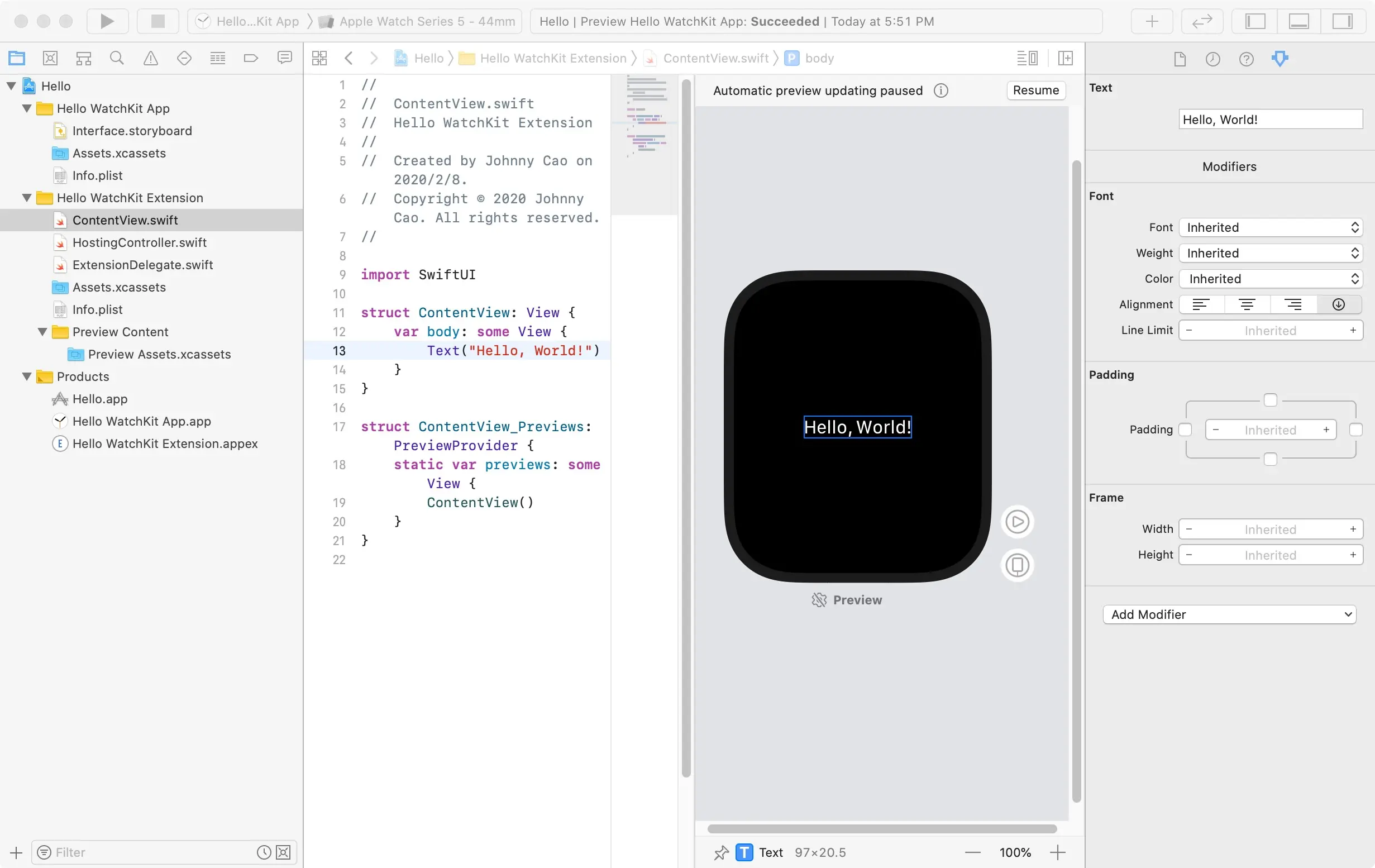
Task: Click the Resume preview button
Action: 1035,90
